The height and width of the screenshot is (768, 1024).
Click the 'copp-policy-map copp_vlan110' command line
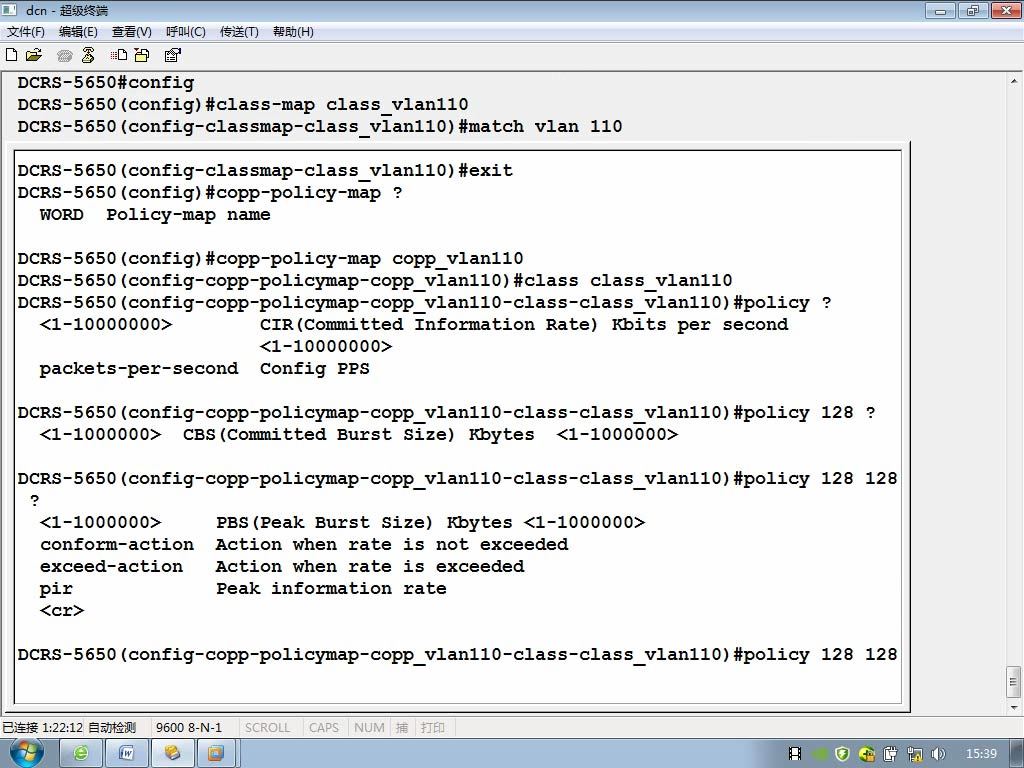click(270, 259)
